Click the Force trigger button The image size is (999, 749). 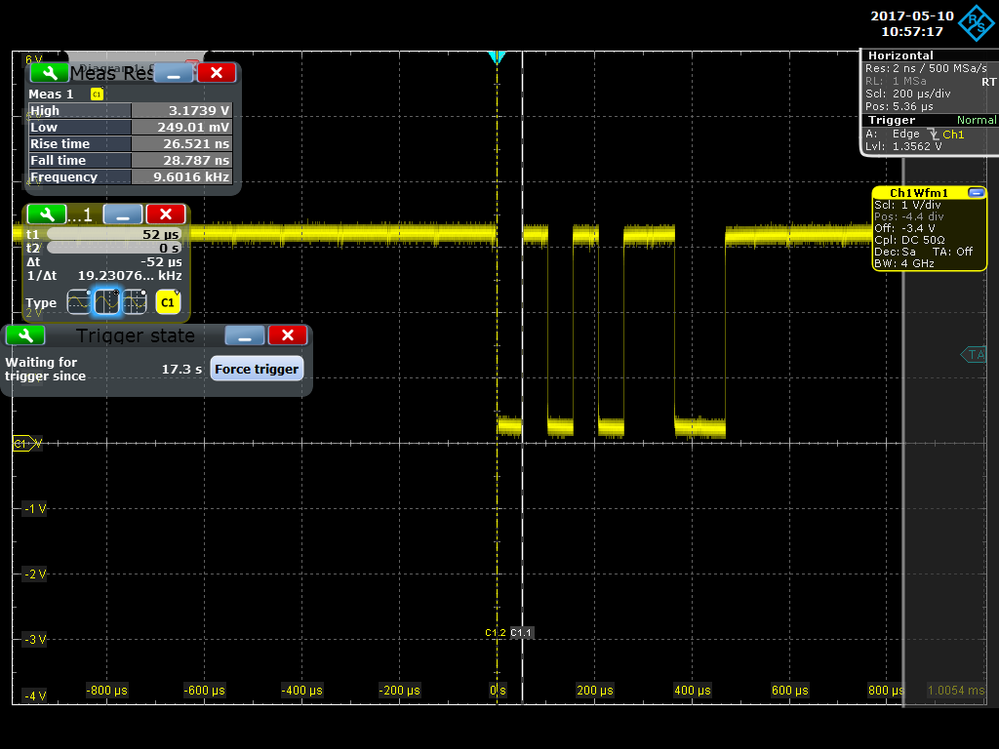(x=256, y=369)
